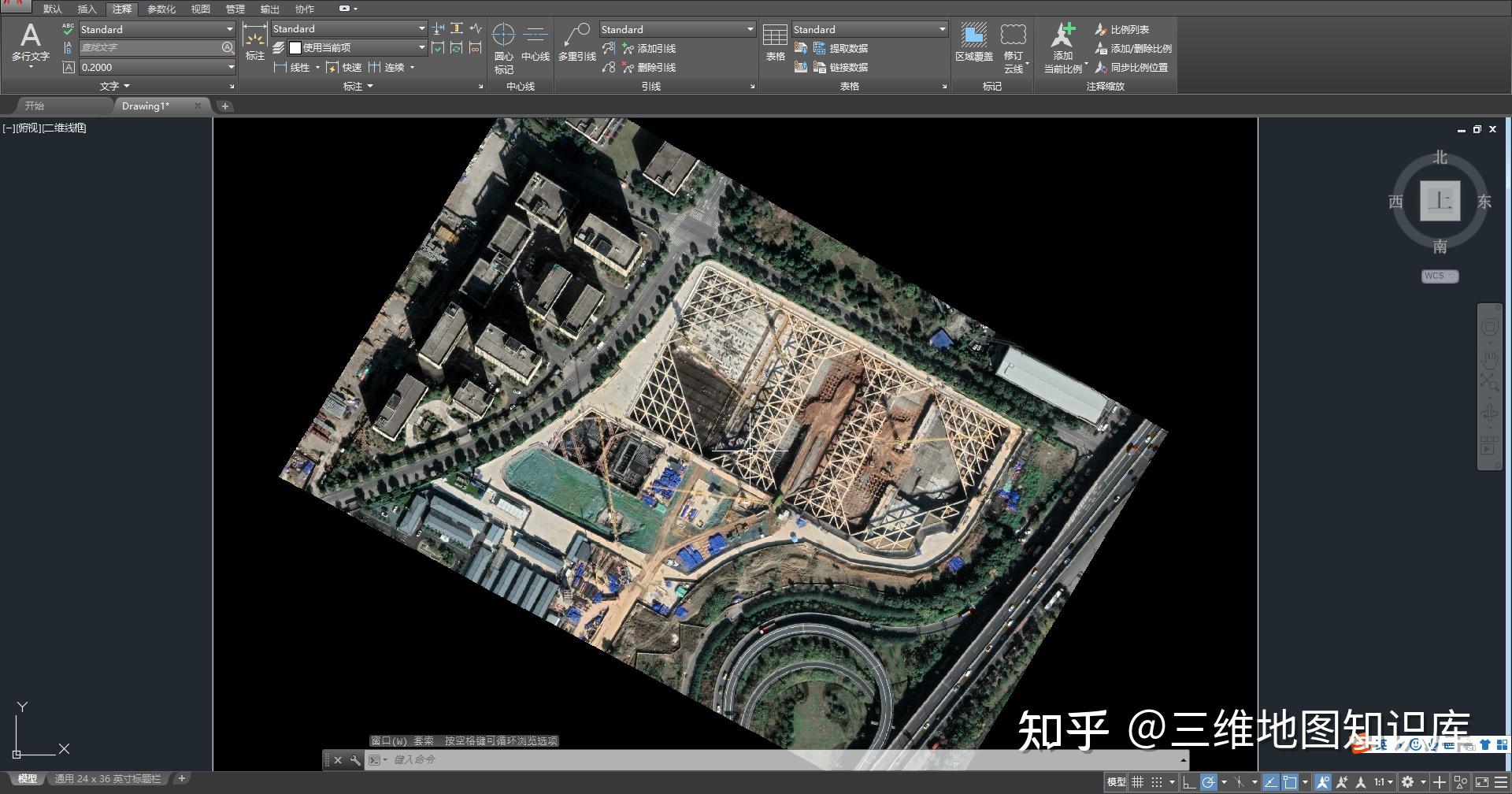Open the Standard multileader style dropdown
Image resolution: width=1512 pixels, height=794 pixels.
[677, 29]
